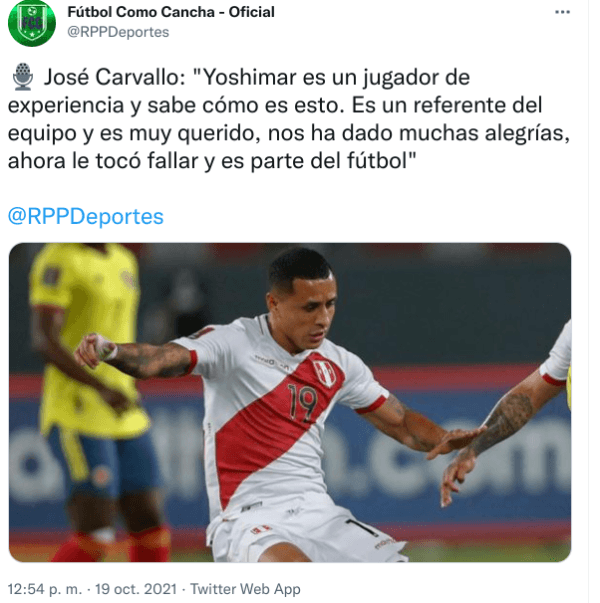Open the tweet photo of the Peru player
The height and width of the screenshot is (603, 600).
click(290, 402)
